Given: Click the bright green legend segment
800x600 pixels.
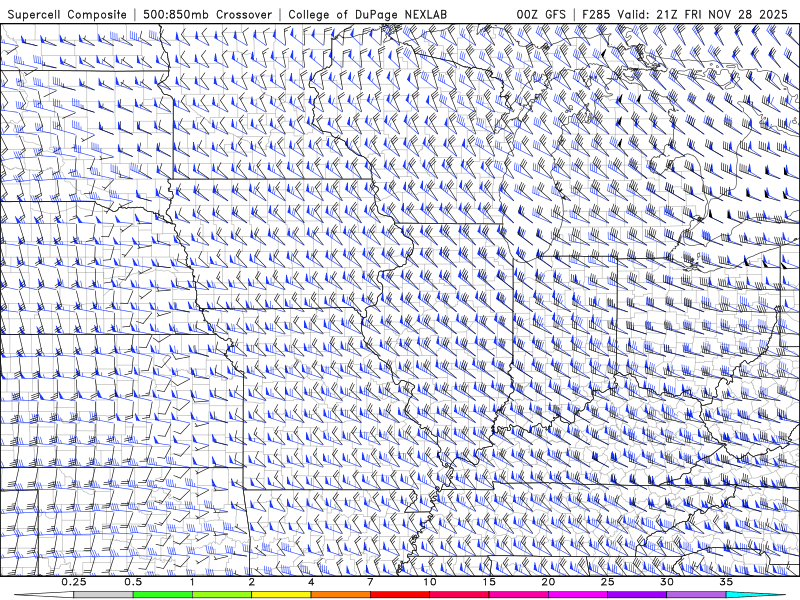Looking at the screenshot, I should 163,595.
